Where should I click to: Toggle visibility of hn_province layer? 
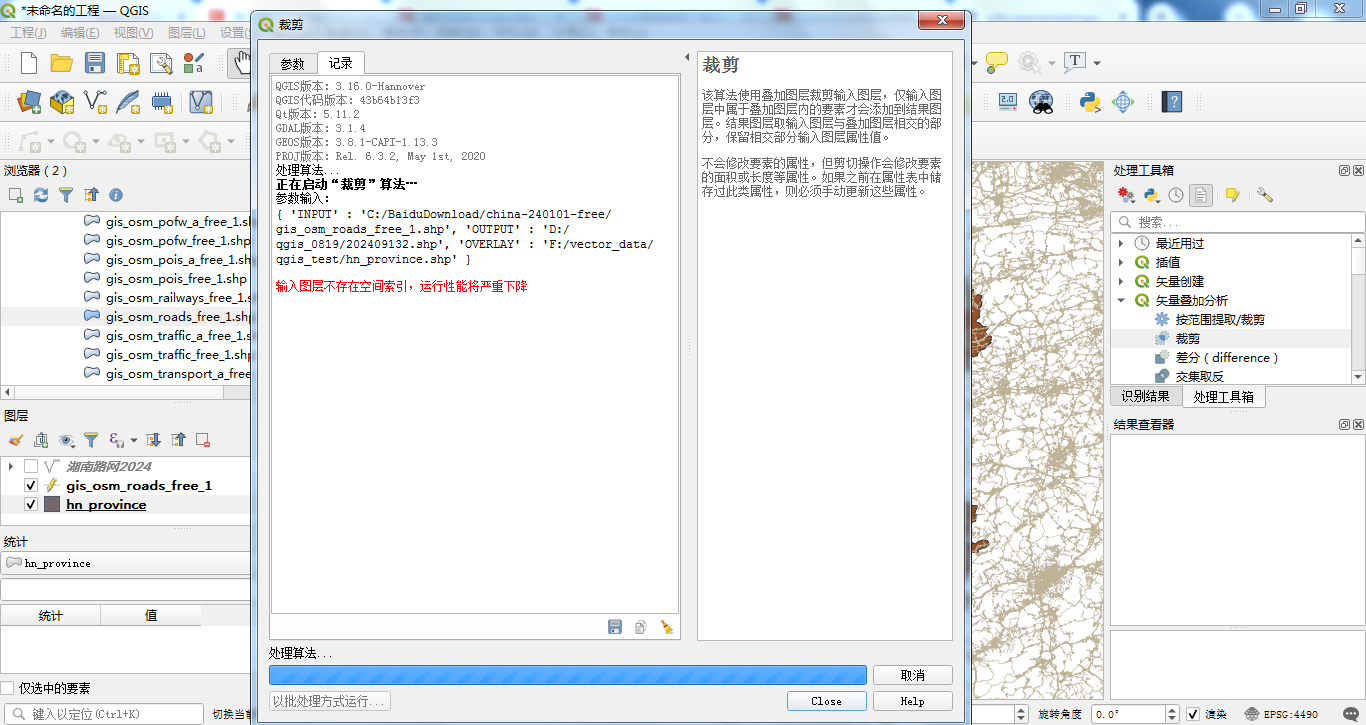pyautogui.click(x=31, y=504)
